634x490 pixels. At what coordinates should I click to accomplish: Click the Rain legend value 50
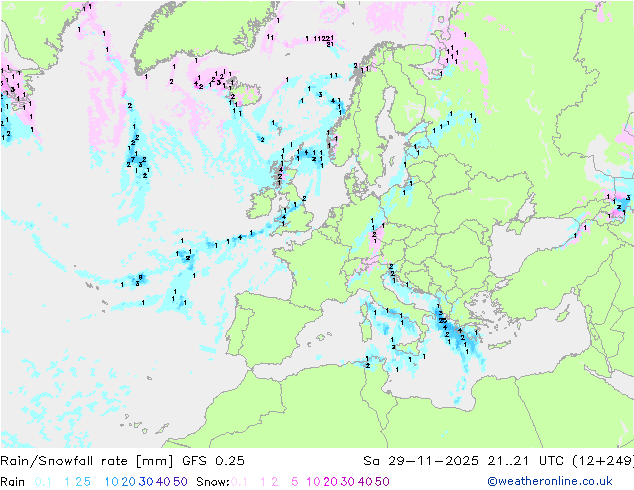180,482
